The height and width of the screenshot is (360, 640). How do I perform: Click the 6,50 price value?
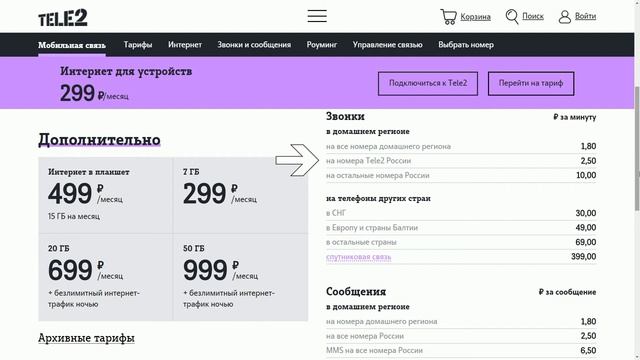pyautogui.click(x=588, y=351)
